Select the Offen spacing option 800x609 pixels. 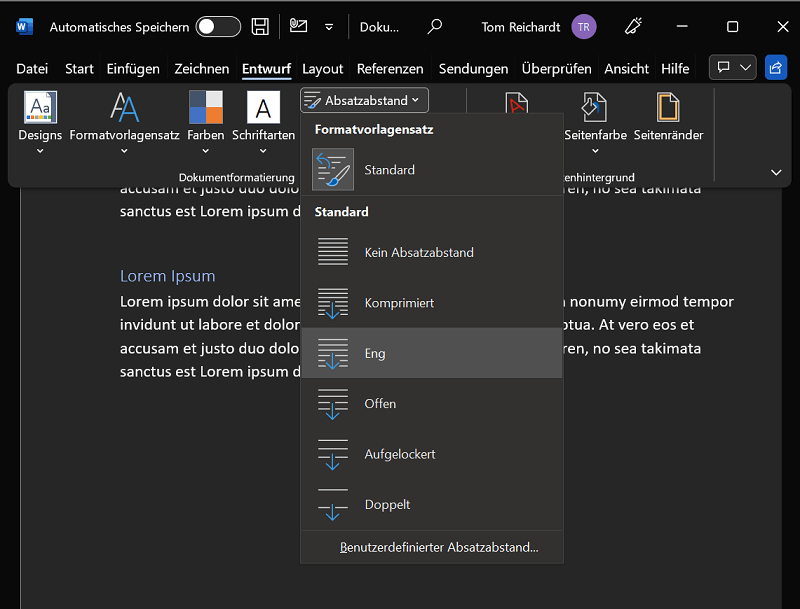[432, 403]
